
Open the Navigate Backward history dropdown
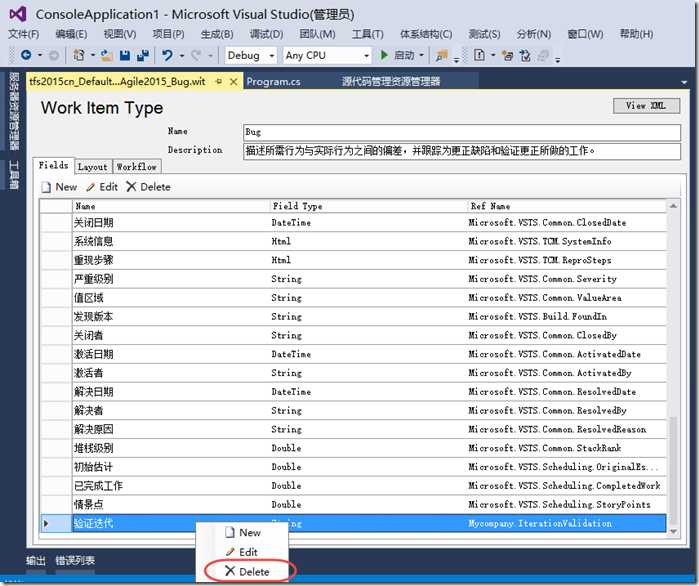click(x=40, y=55)
